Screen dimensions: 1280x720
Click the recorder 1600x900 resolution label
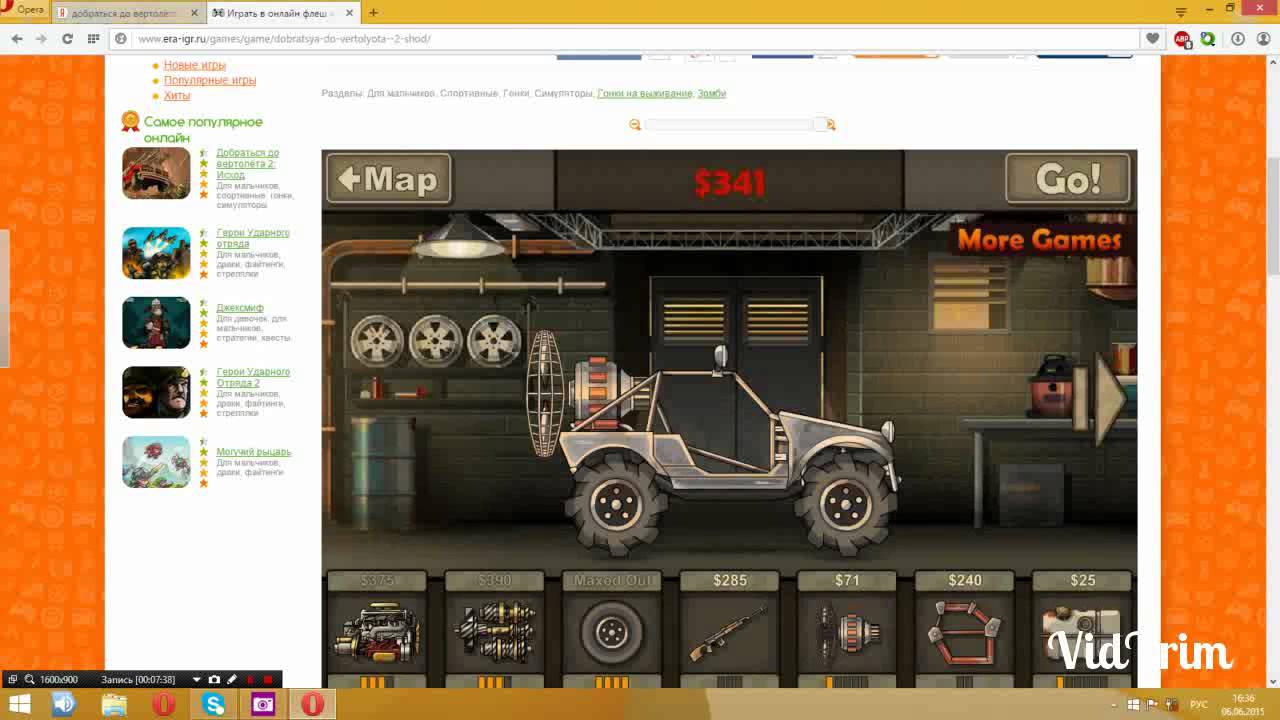(x=59, y=680)
